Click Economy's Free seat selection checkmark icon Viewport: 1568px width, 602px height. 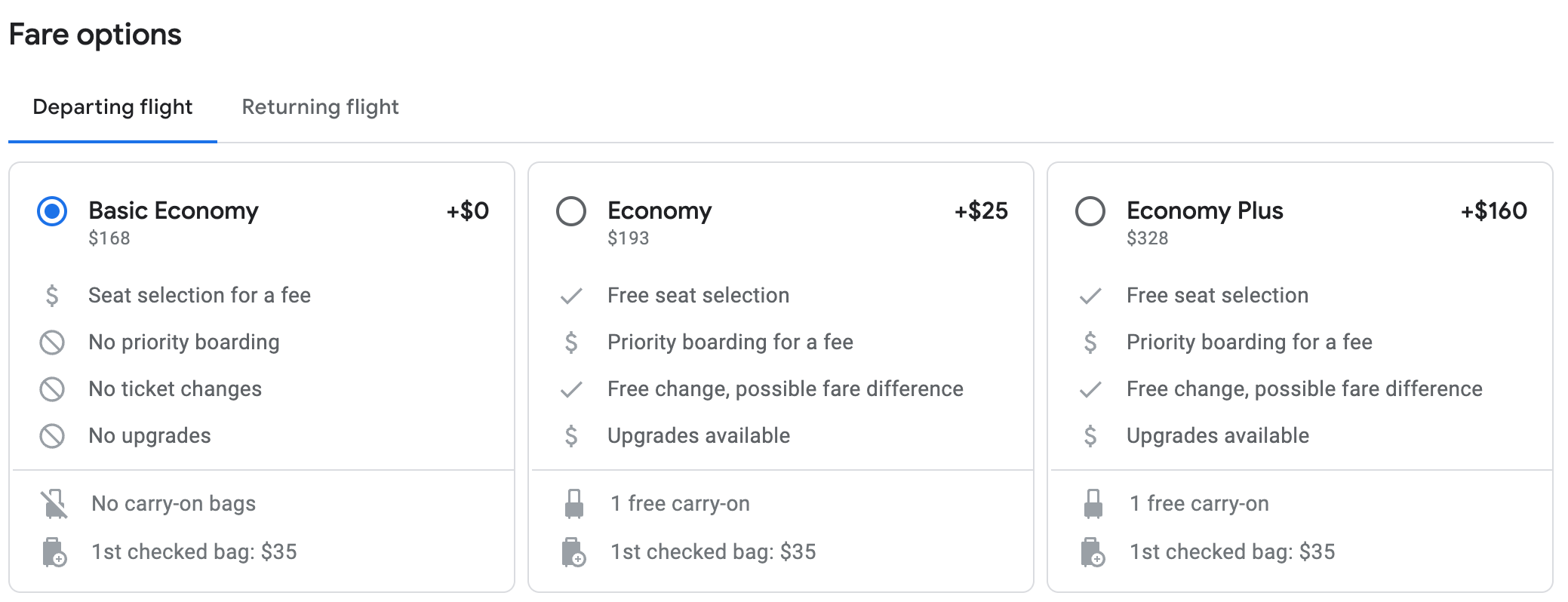[x=571, y=296]
